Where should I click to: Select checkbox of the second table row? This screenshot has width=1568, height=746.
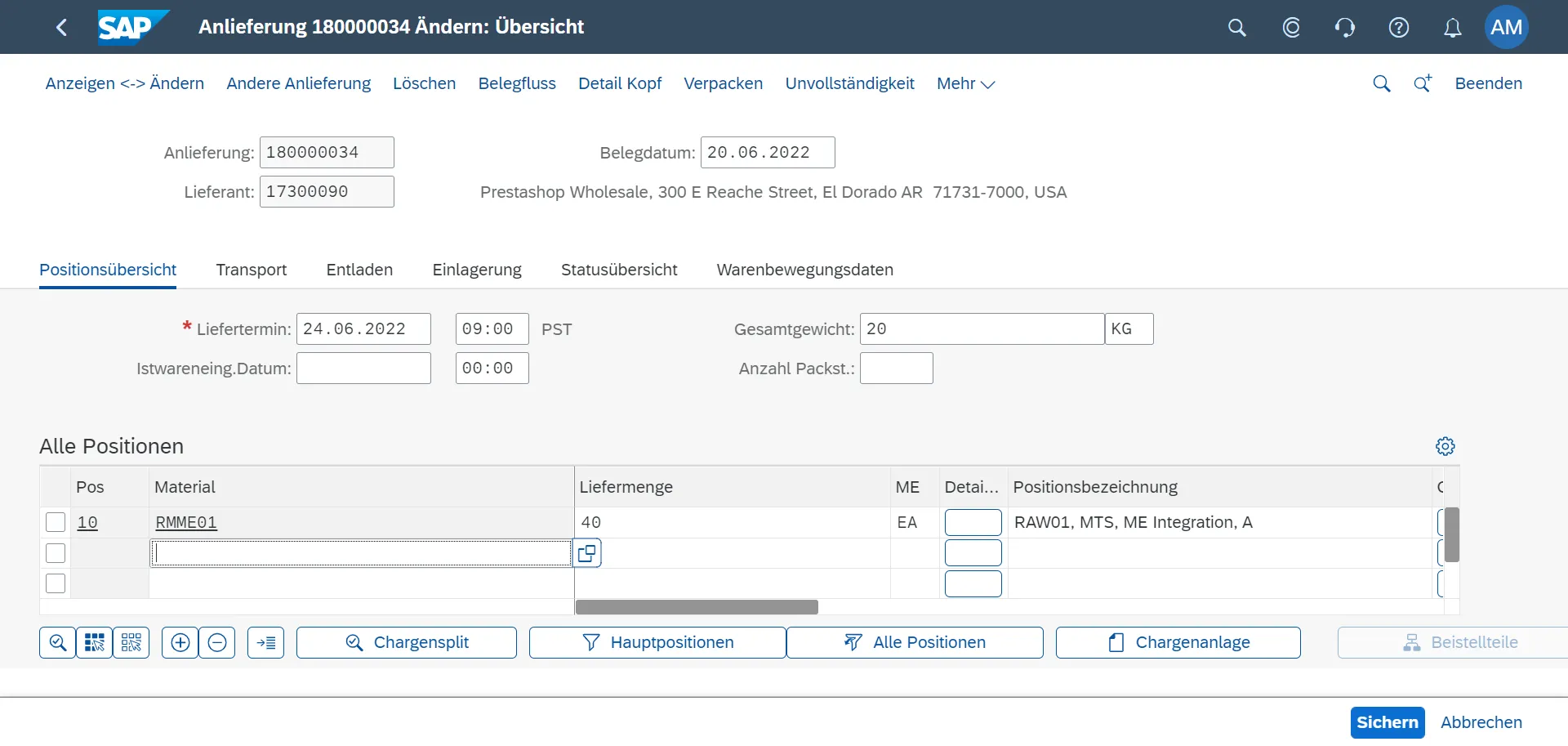click(56, 553)
